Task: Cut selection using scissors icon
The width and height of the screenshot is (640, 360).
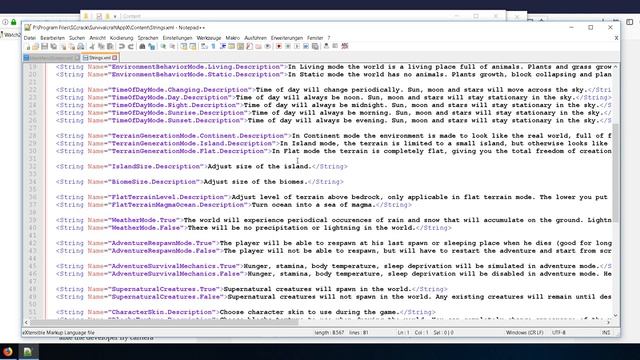Action: tap(92, 46)
